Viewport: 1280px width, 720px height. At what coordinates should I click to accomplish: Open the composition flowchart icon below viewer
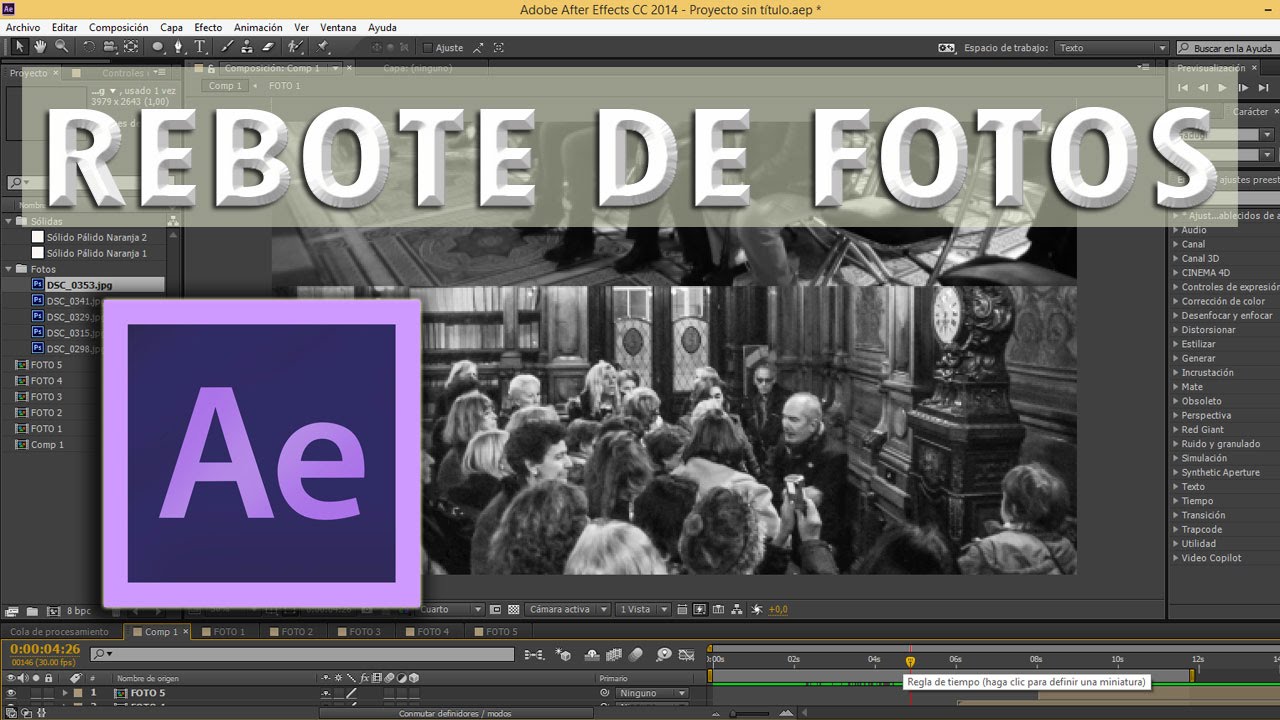[x=736, y=609]
